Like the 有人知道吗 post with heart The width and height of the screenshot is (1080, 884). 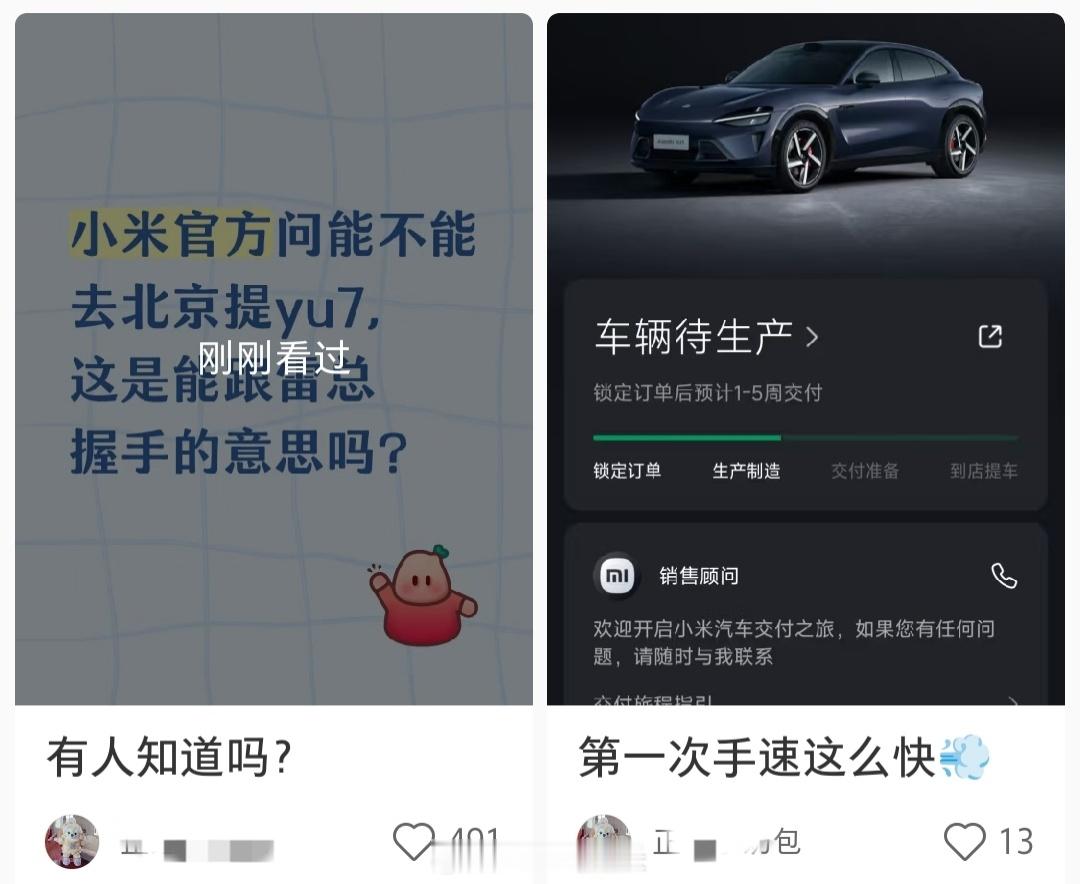[414, 841]
